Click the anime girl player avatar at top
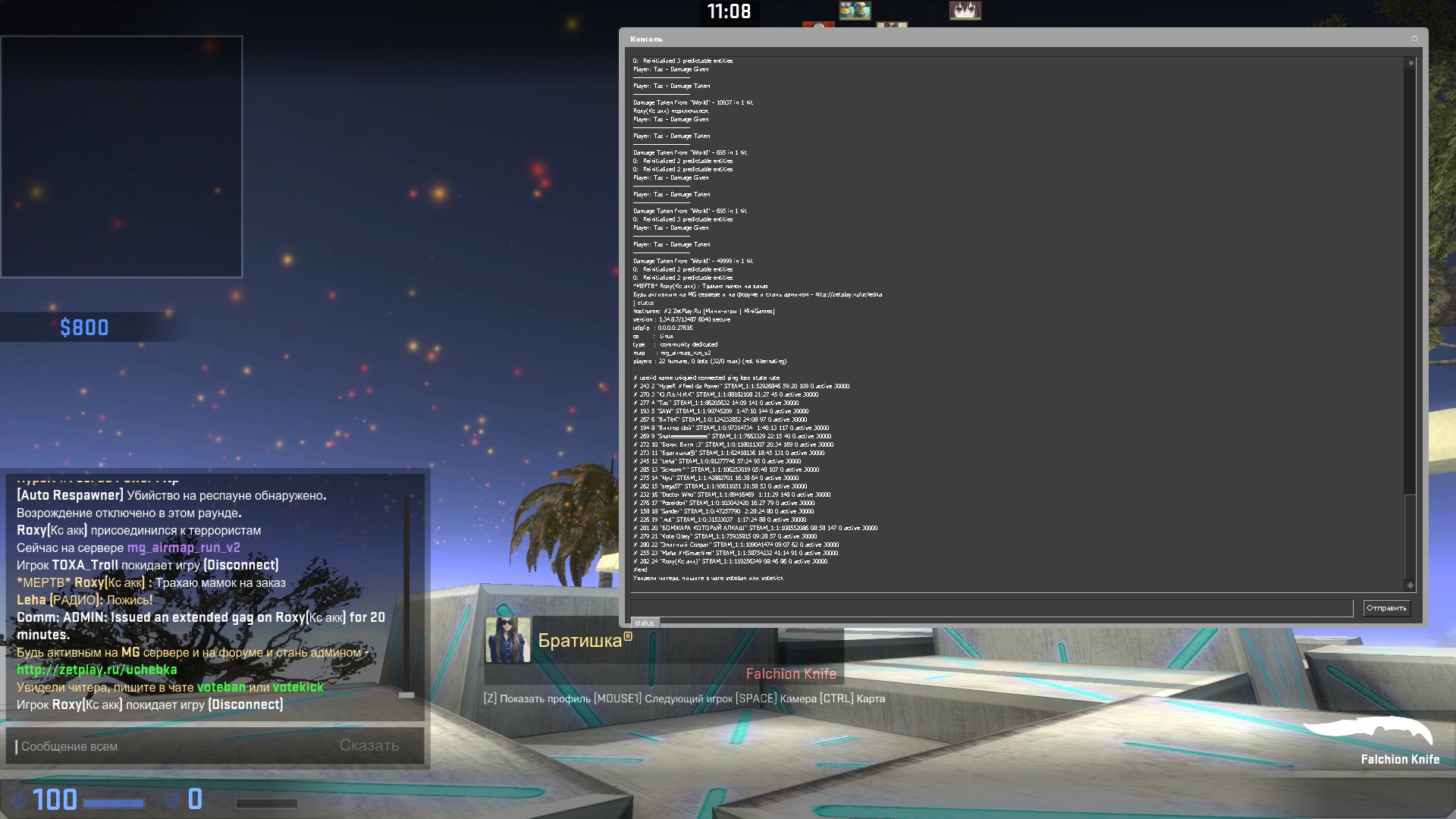 (x=965, y=11)
